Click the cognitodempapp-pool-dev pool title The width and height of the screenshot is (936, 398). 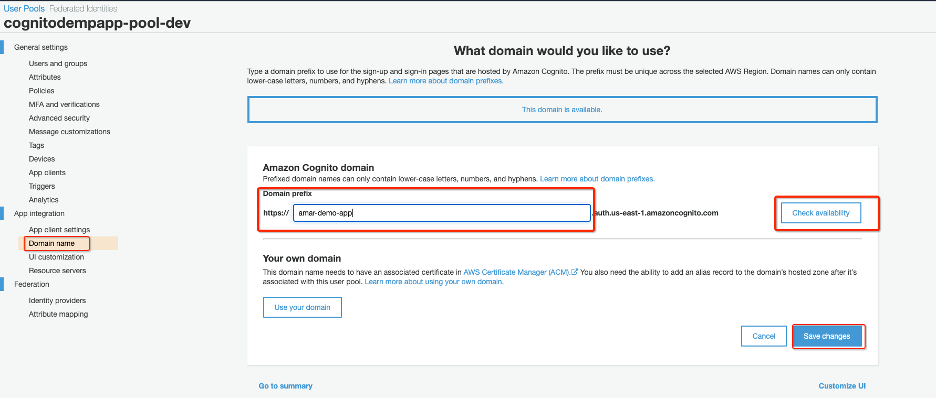point(97,23)
